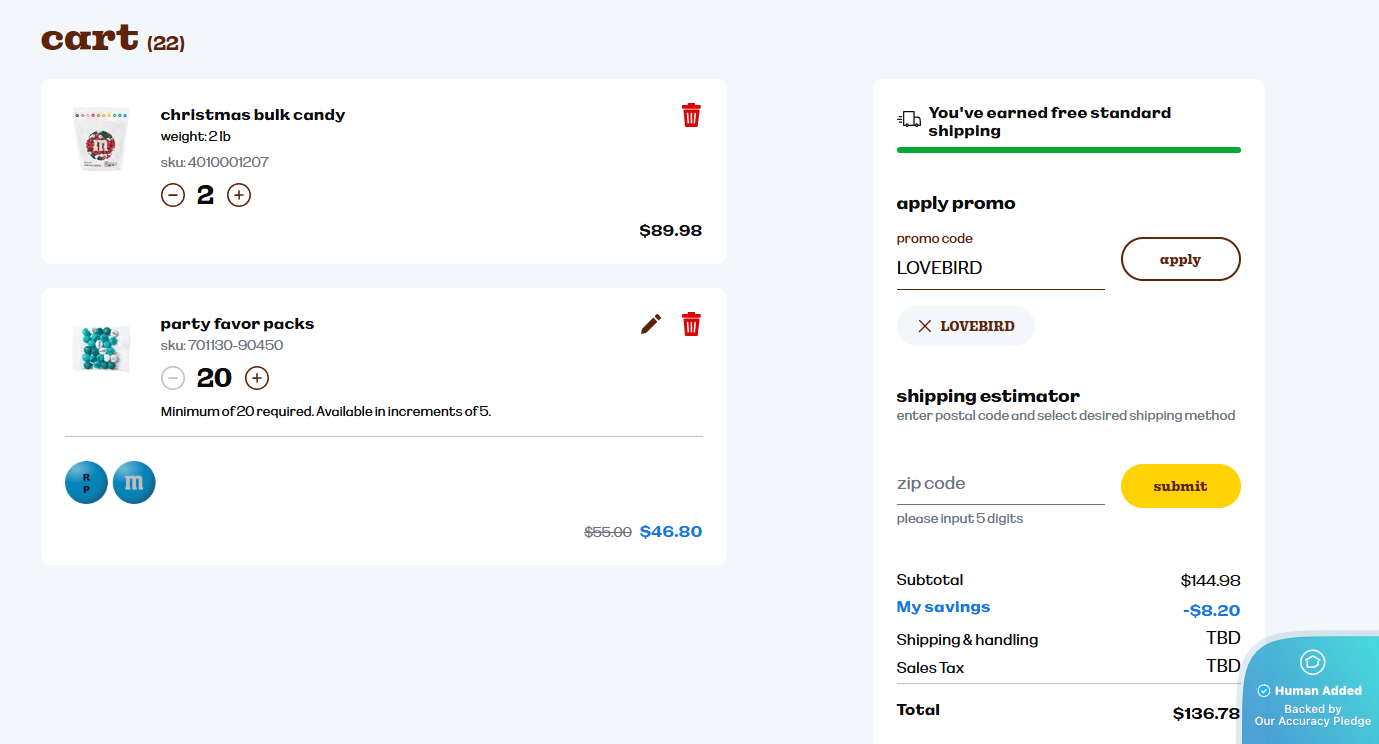Submit the zip code for shipping estimate

(x=1180, y=486)
